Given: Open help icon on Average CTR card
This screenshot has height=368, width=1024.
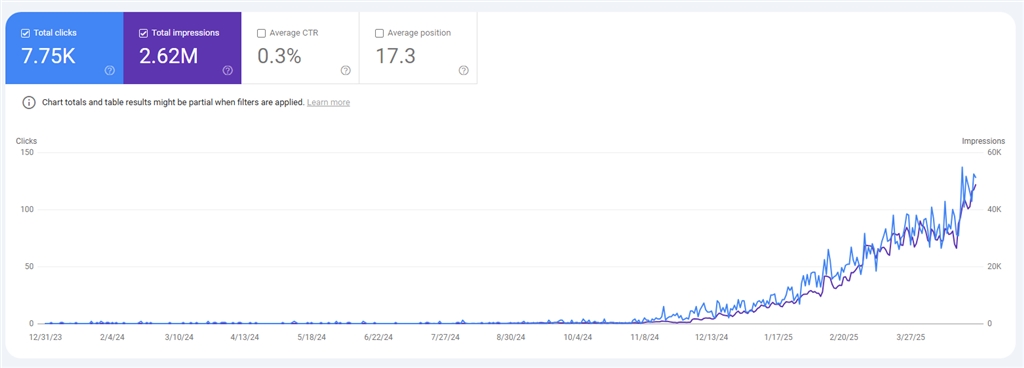Looking at the screenshot, I should pyautogui.click(x=345, y=70).
